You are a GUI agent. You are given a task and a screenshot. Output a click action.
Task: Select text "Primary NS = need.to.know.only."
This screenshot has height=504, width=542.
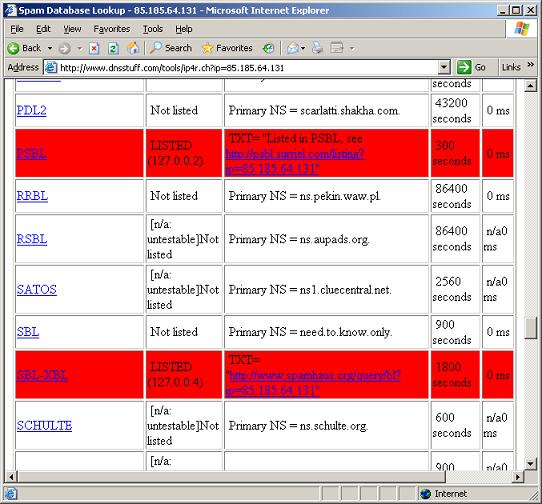click(310, 332)
